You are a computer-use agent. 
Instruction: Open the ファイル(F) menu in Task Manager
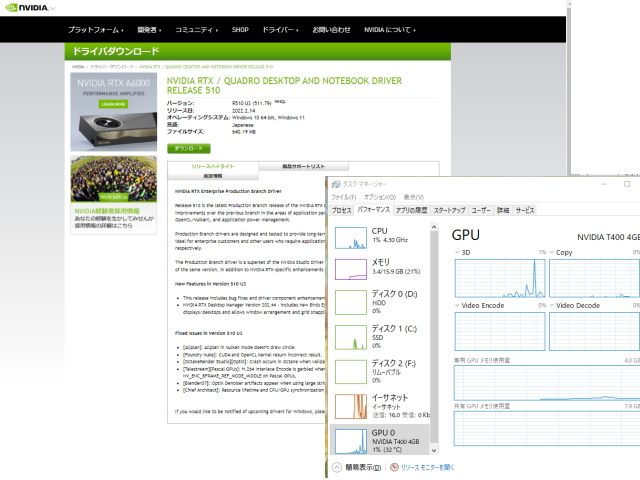[x=344, y=197]
